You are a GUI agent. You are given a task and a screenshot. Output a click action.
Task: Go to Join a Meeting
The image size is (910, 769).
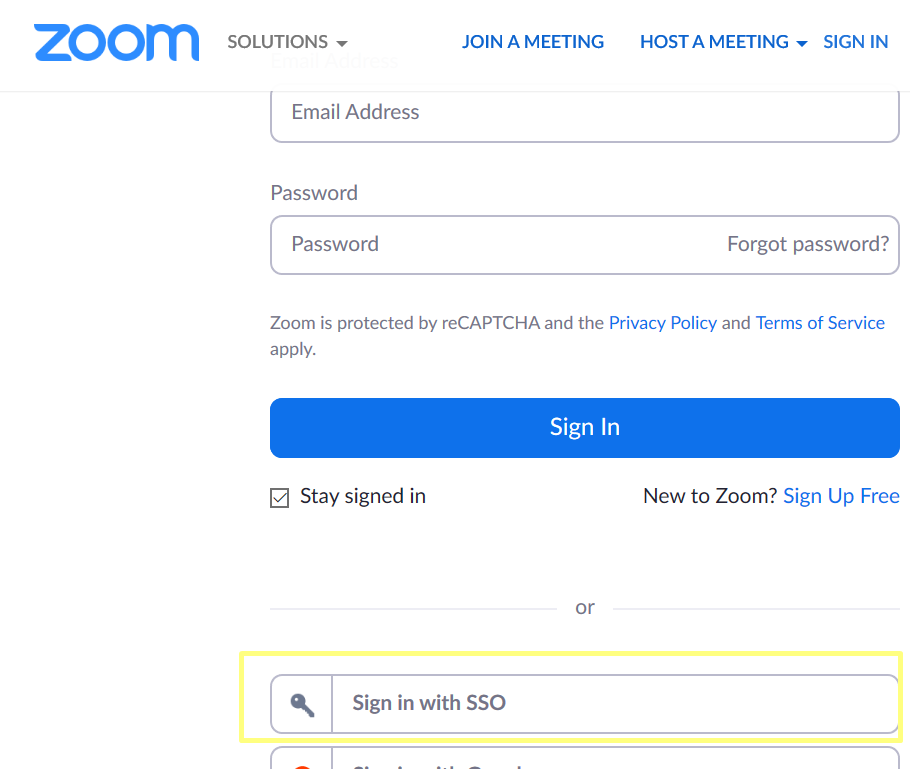coord(533,42)
